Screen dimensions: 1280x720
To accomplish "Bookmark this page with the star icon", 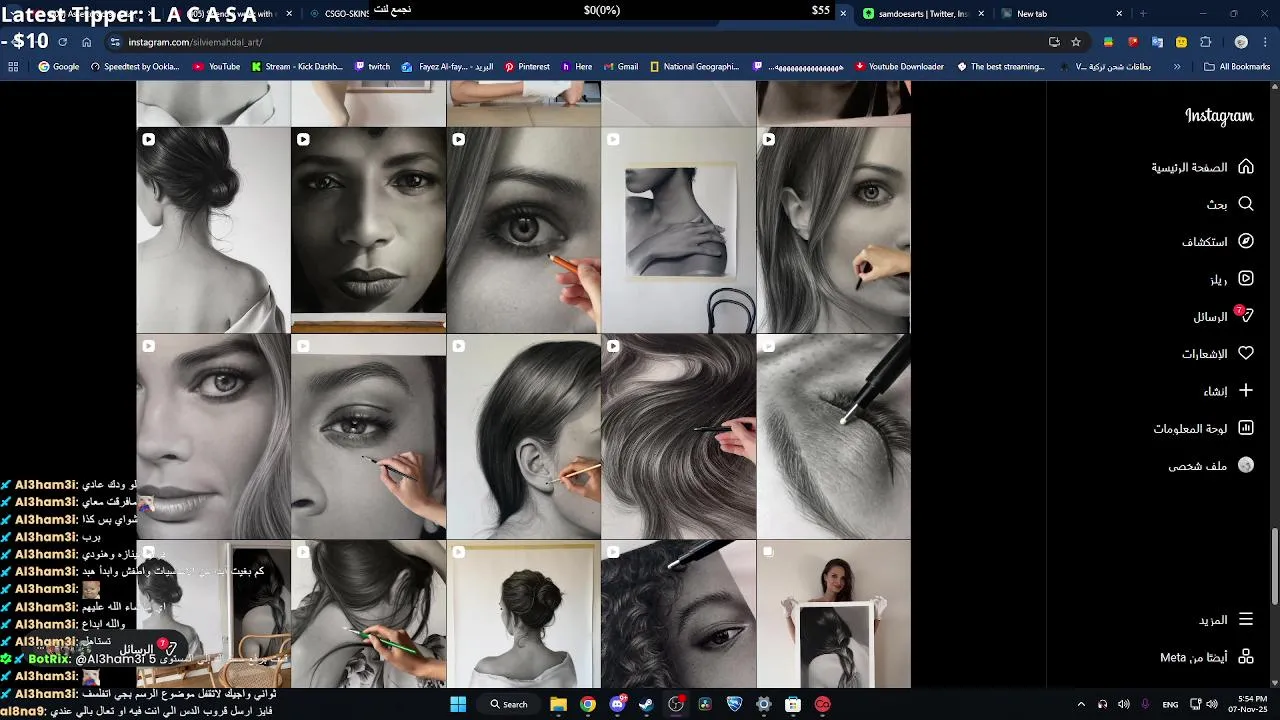I will 1076,42.
